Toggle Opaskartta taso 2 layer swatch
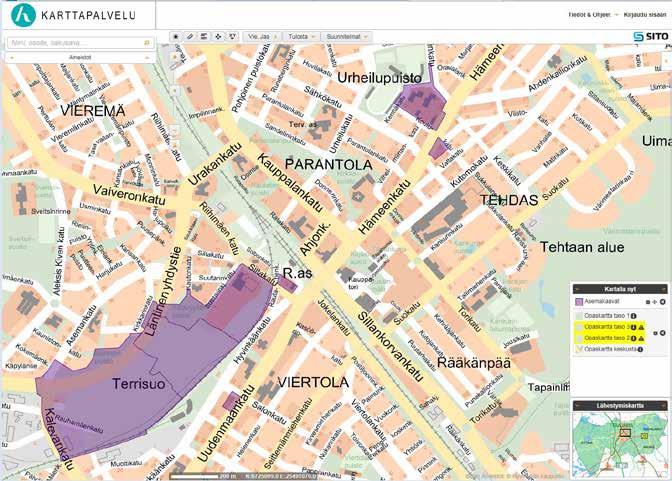This screenshot has height=481, width=672. pos(579,338)
